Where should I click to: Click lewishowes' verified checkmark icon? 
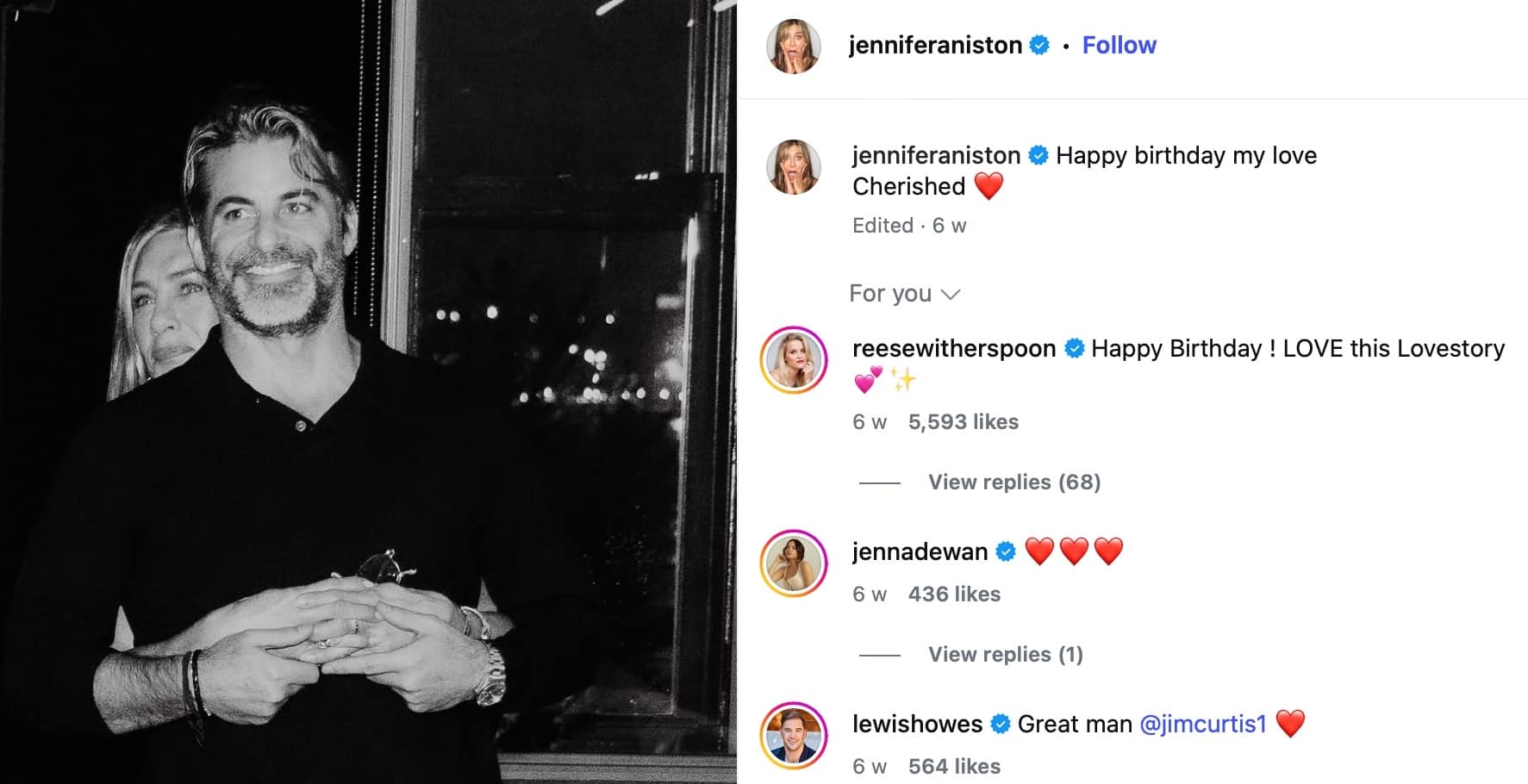(1001, 724)
